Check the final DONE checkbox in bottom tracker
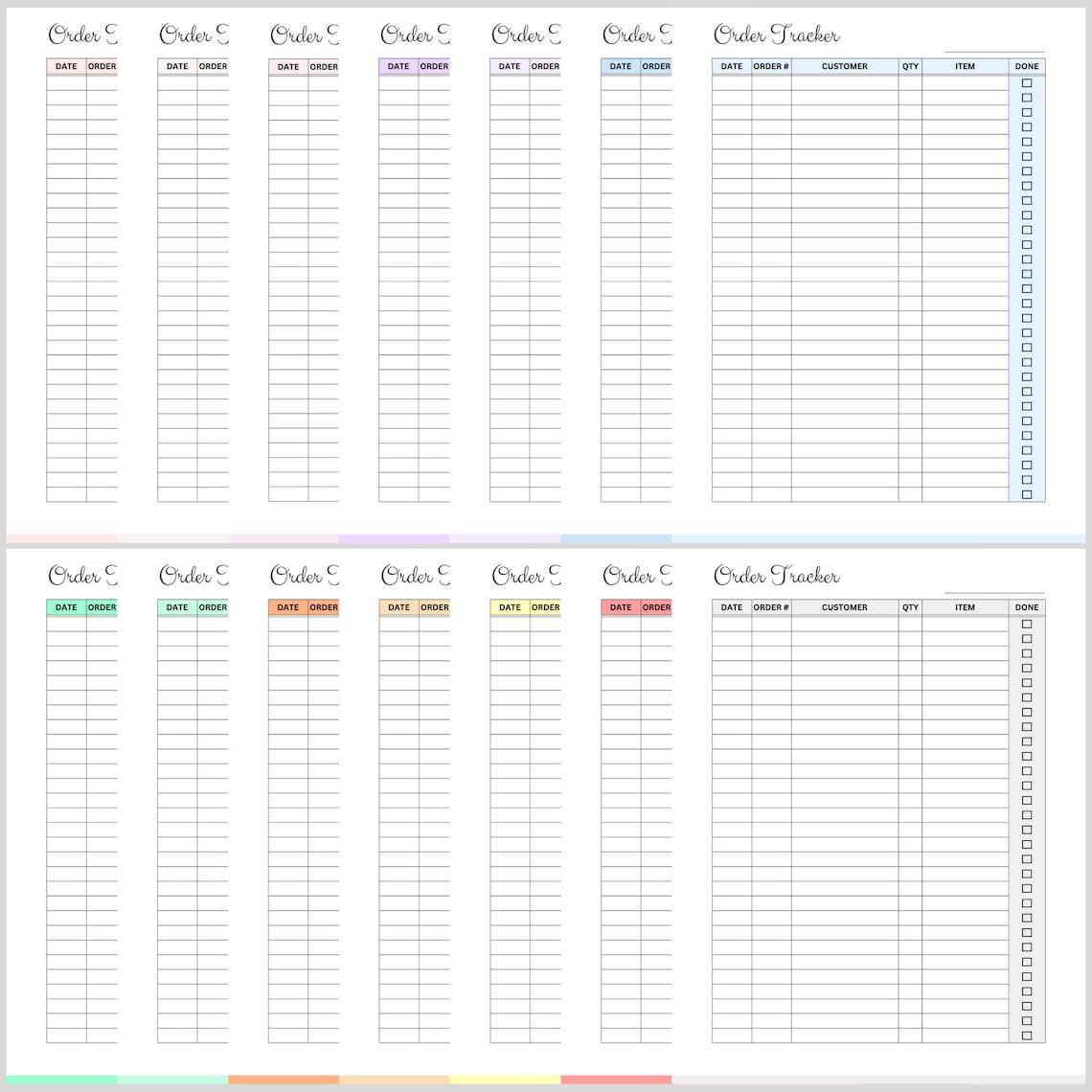Screen dimensions: 1092x1092 click(x=1026, y=1036)
